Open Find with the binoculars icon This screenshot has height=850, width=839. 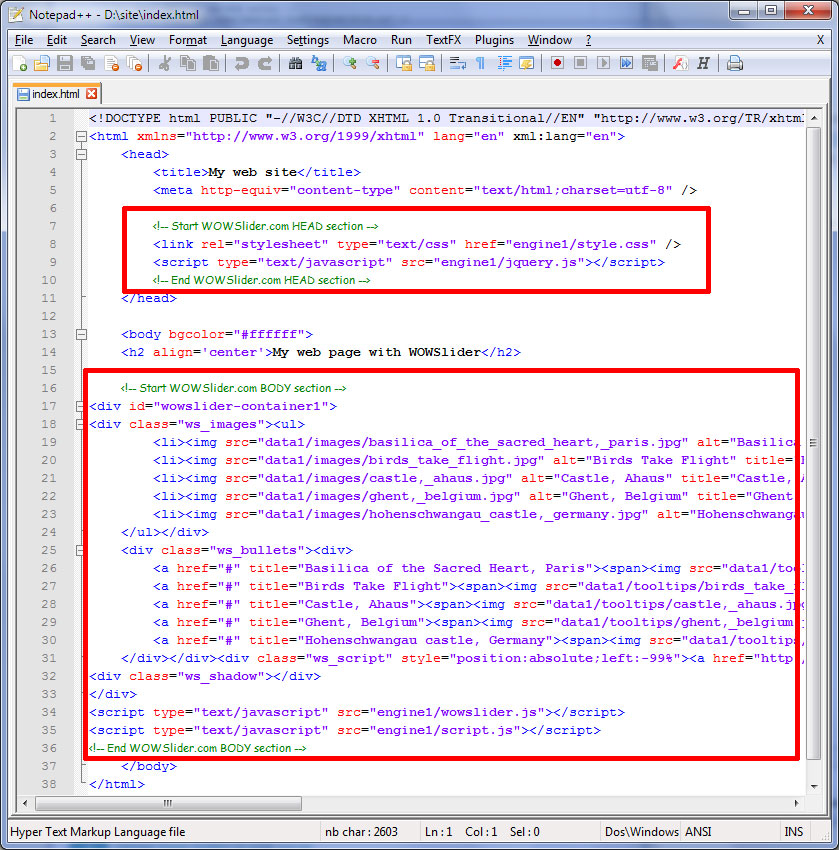click(x=295, y=63)
